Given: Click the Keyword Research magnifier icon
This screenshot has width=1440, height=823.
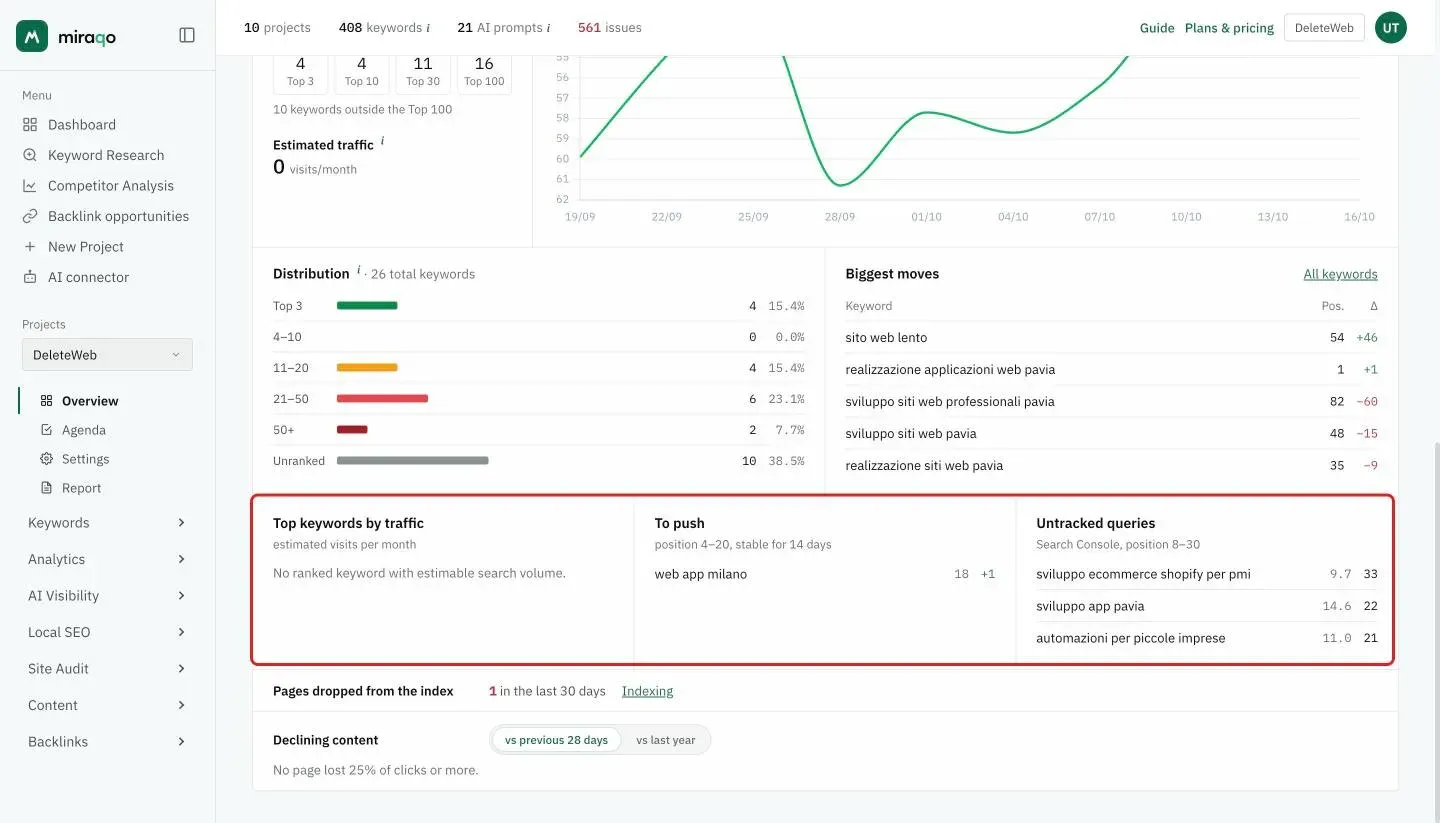Looking at the screenshot, I should pyautogui.click(x=30, y=155).
